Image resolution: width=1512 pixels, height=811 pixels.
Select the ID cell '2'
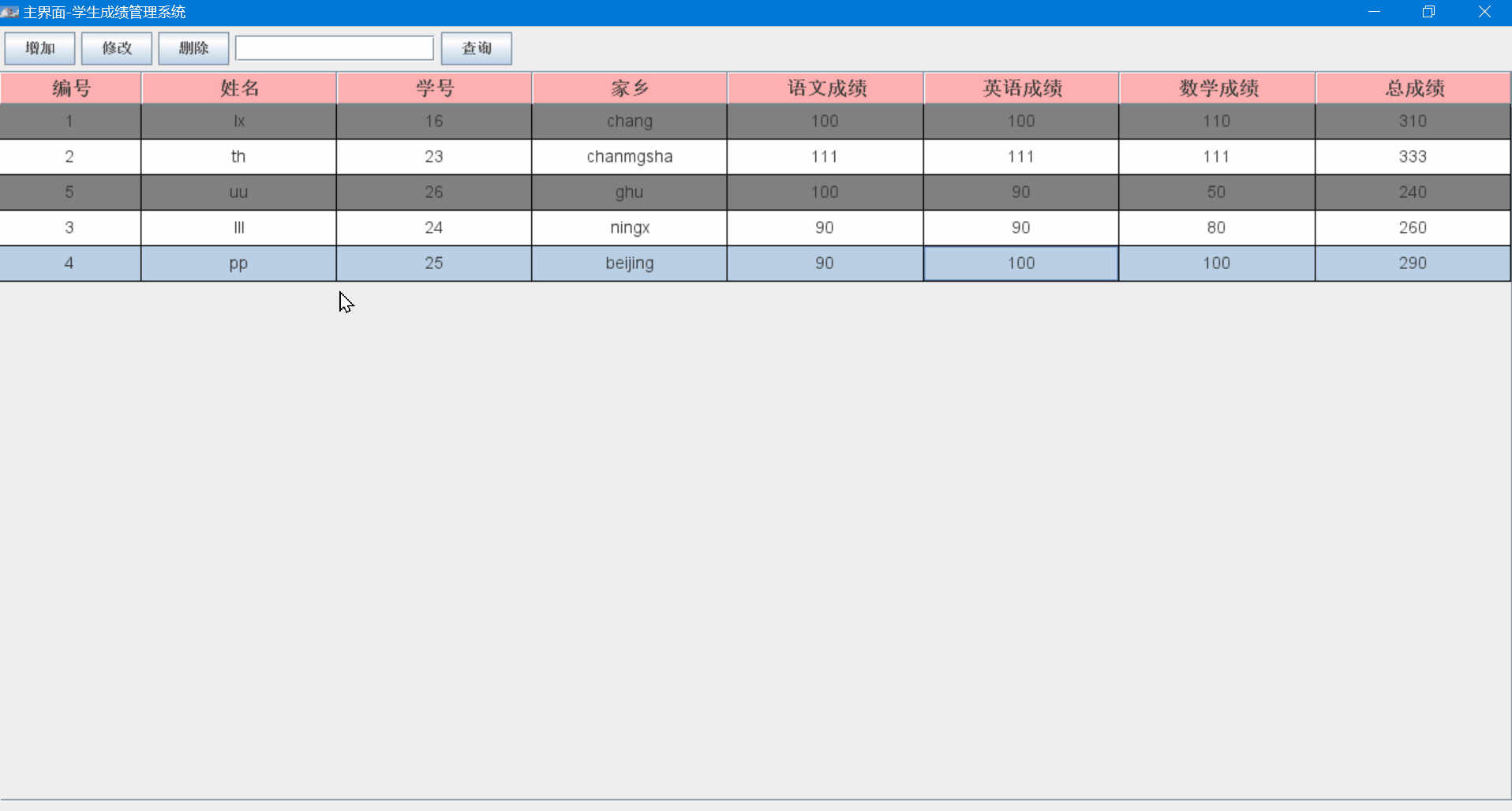[70, 157]
